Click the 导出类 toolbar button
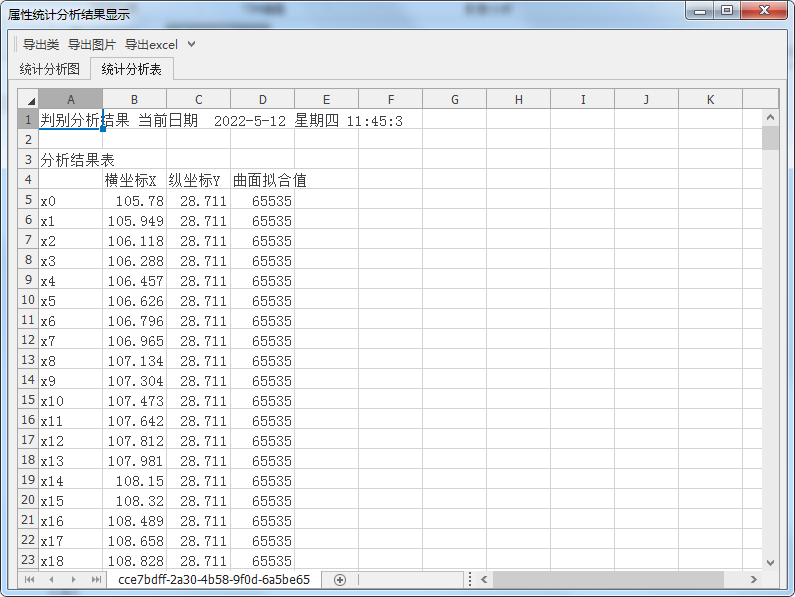 41,45
